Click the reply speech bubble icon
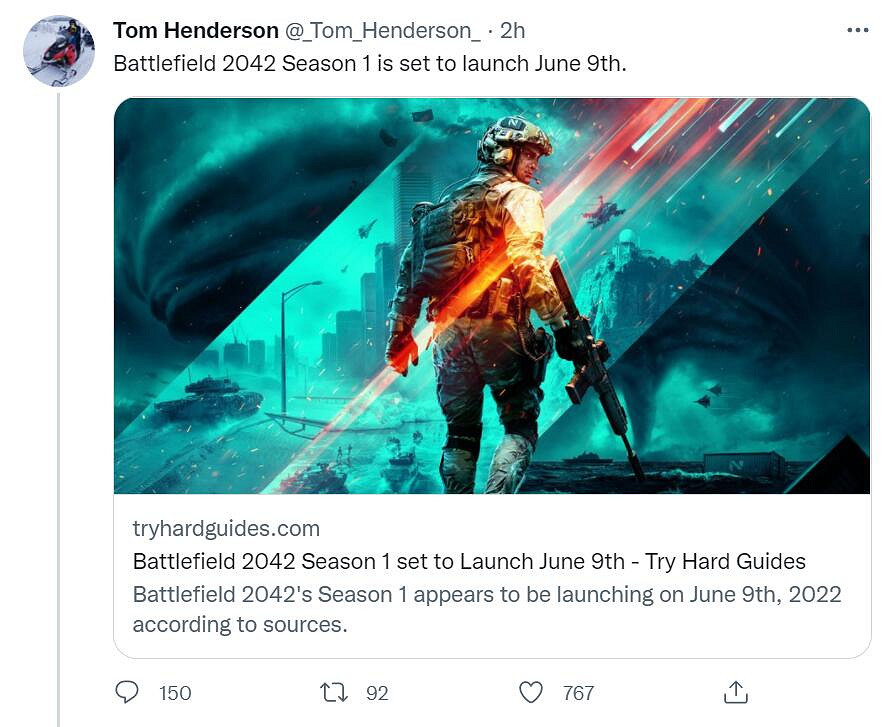893x727 pixels. 126,692
